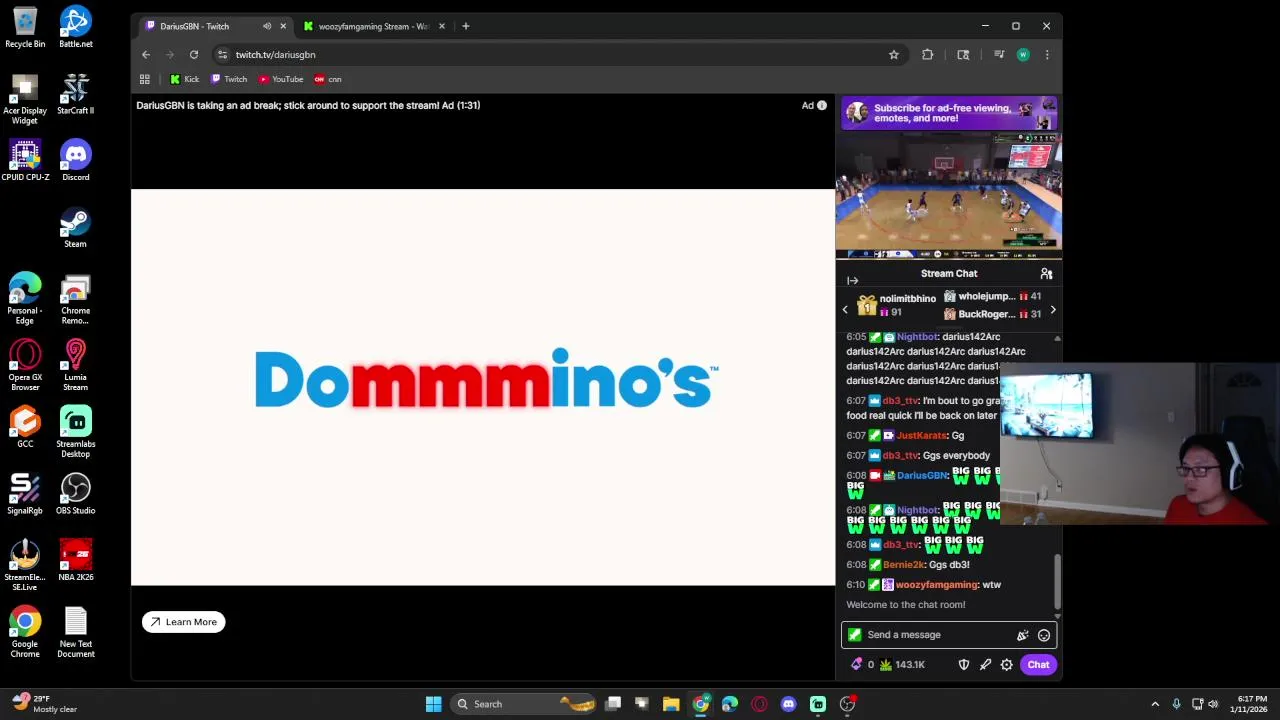Screen dimensions: 1280x720
Task: Switch to the woozyfamgaming Stream tab
Action: [x=373, y=26]
